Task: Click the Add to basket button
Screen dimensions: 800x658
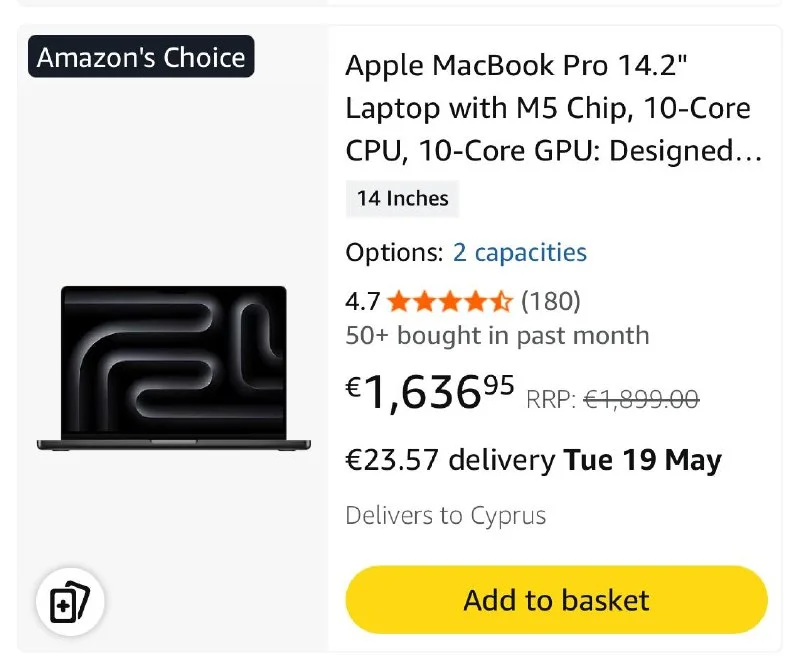Action: [x=557, y=600]
